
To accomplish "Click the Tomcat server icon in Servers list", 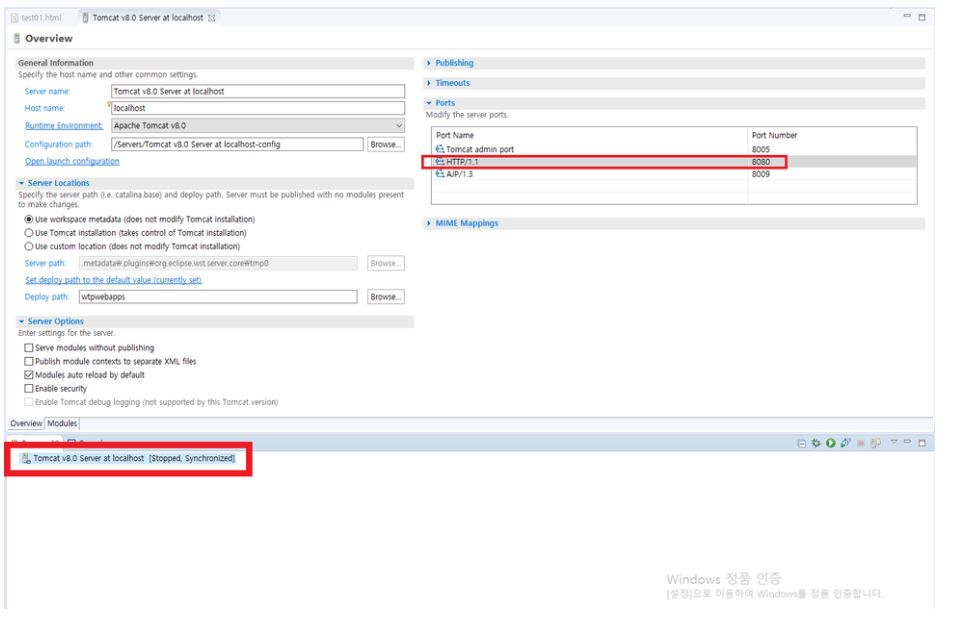I will tap(26, 459).
